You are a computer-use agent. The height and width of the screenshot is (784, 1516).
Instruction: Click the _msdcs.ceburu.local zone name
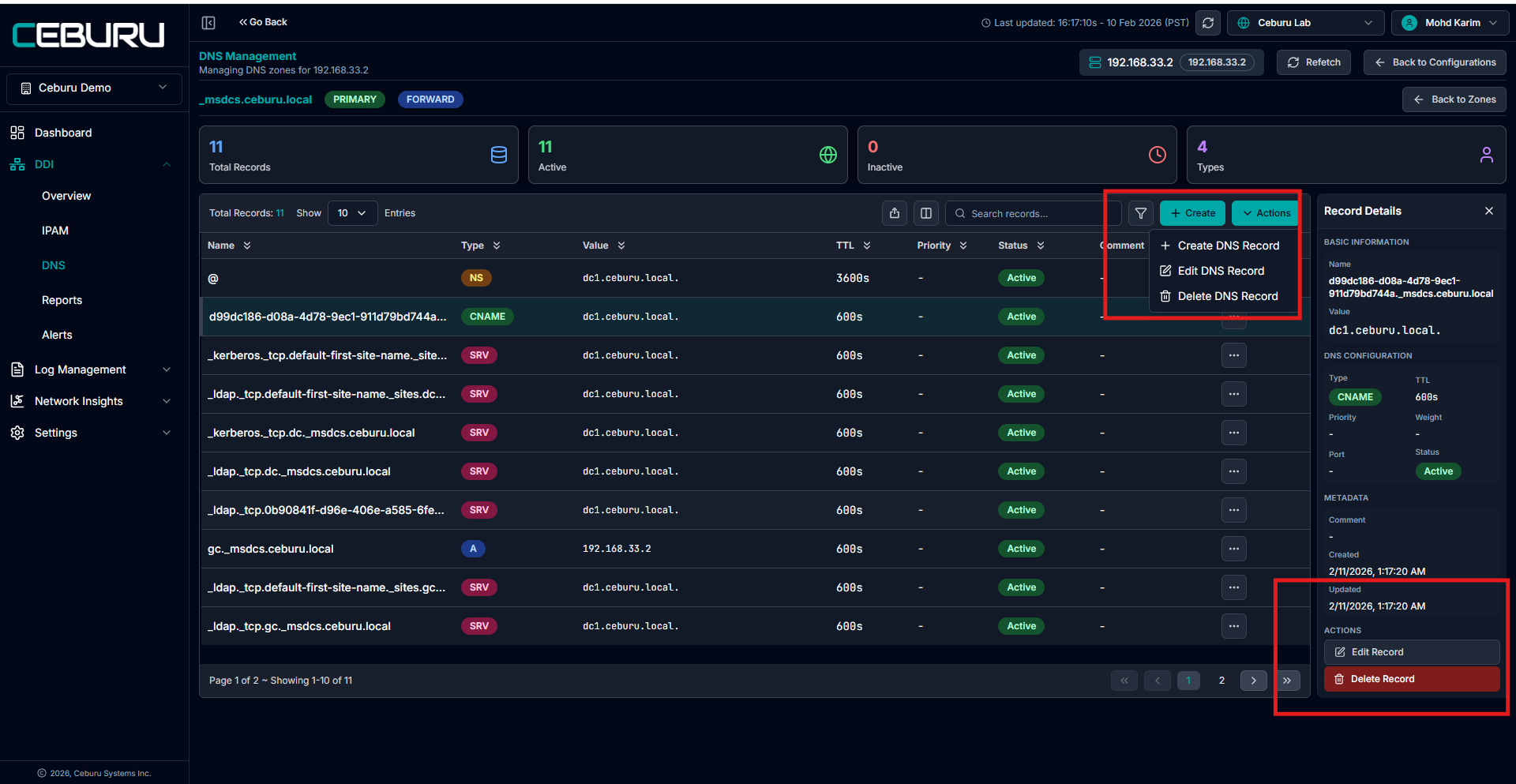click(256, 99)
